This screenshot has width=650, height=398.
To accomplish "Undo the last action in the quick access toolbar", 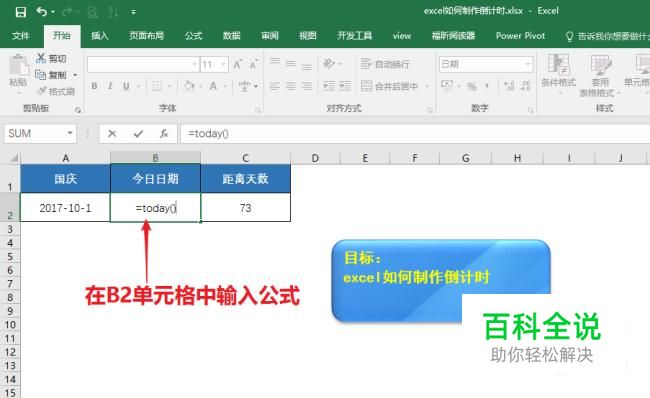I will point(42,12).
